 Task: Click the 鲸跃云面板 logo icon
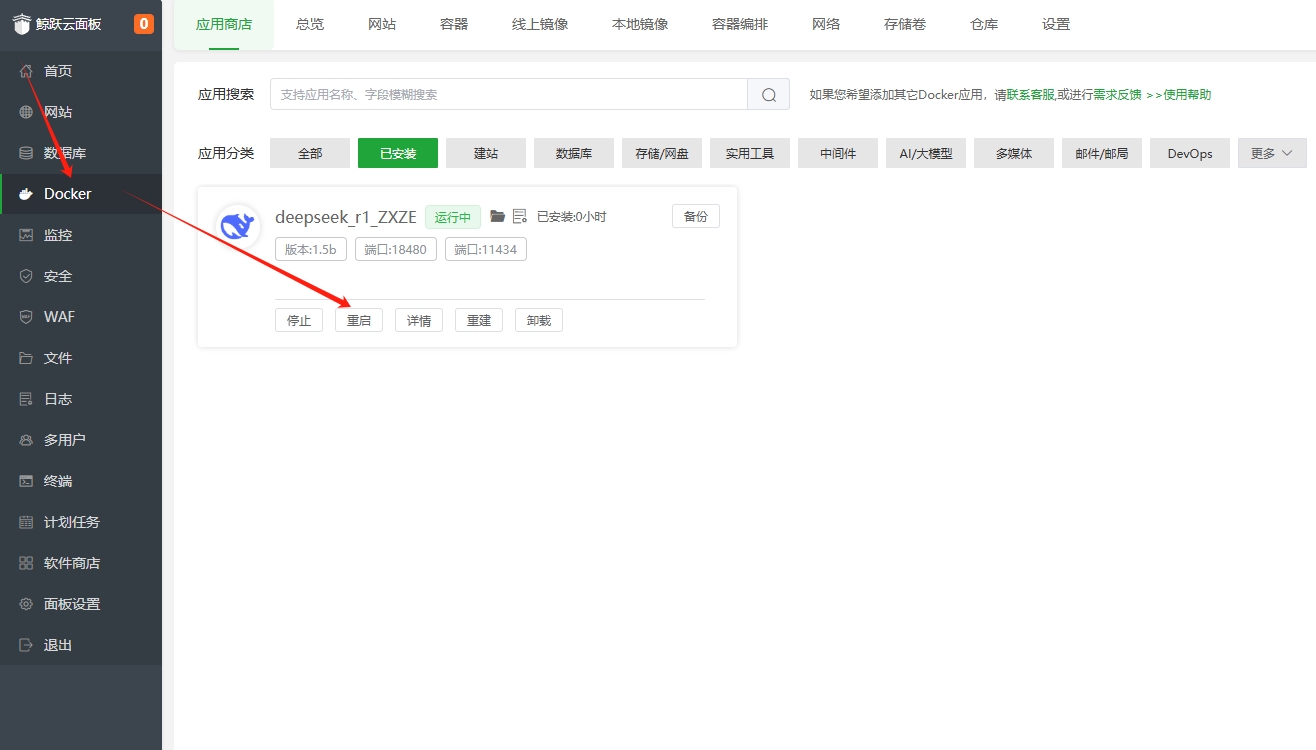(22, 24)
